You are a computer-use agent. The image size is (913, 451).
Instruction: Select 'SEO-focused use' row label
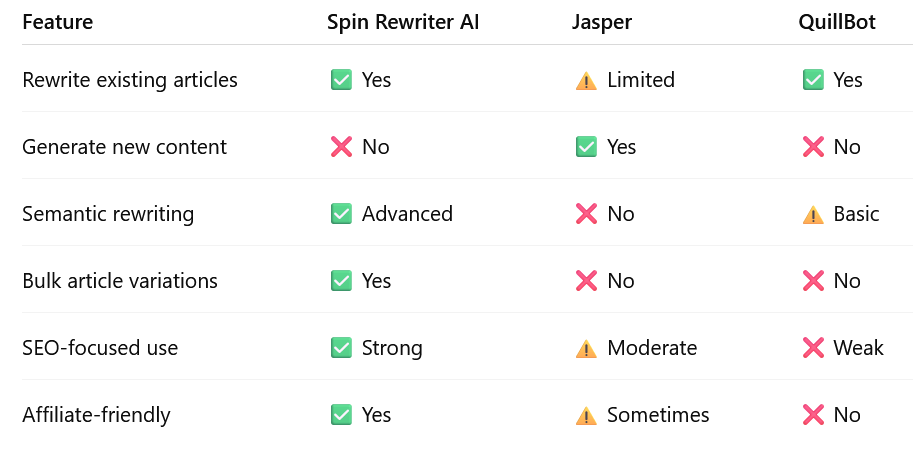[x=100, y=348]
